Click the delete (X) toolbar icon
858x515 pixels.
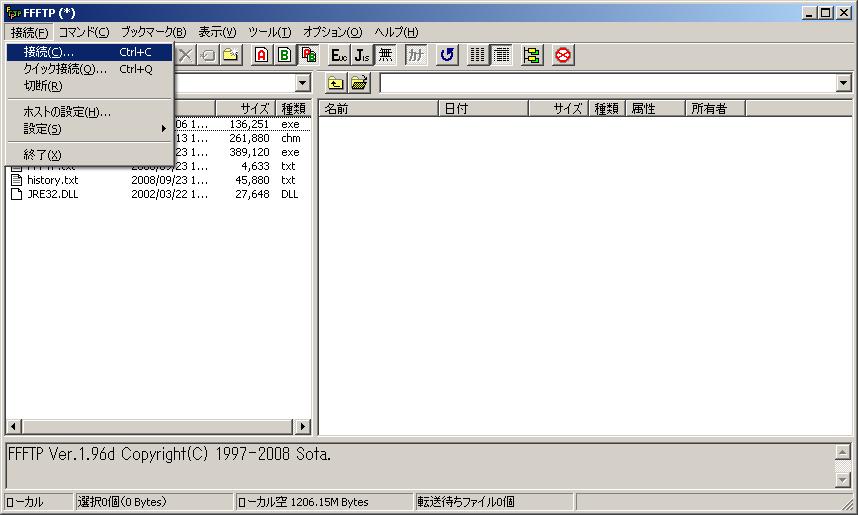(x=185, y=55)
